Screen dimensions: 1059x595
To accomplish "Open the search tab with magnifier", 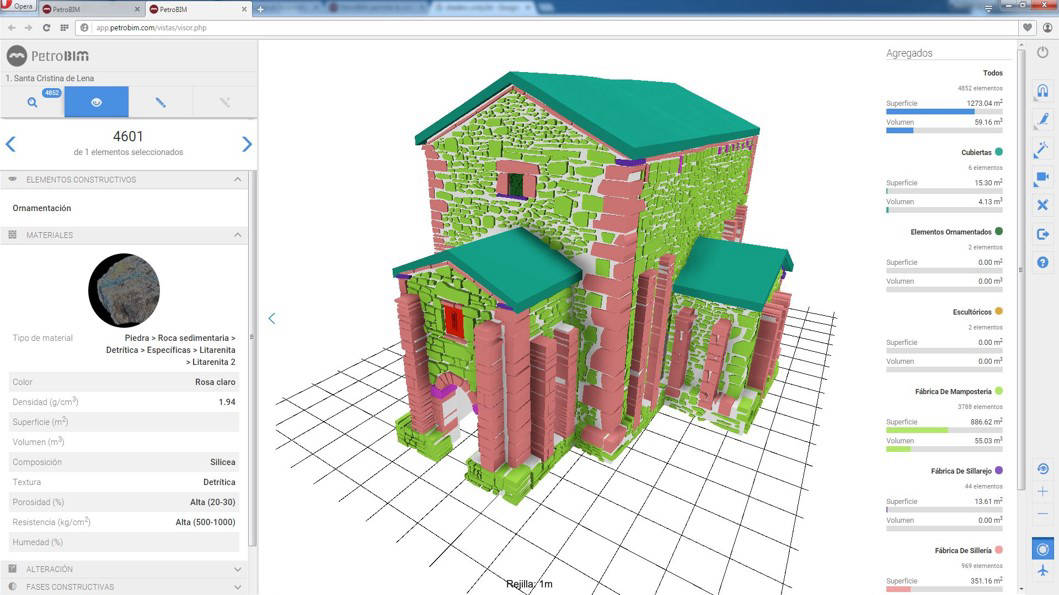I will pos(32,102).
